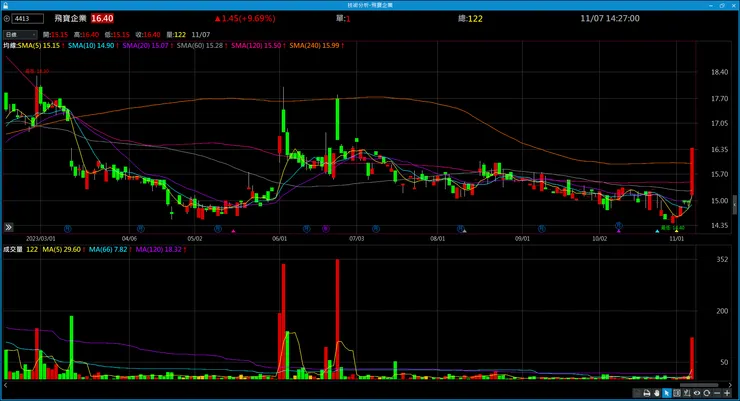The image size is (740, 401).
Task: Click the 06/01 date axis label
Action: tap(279, 239)
